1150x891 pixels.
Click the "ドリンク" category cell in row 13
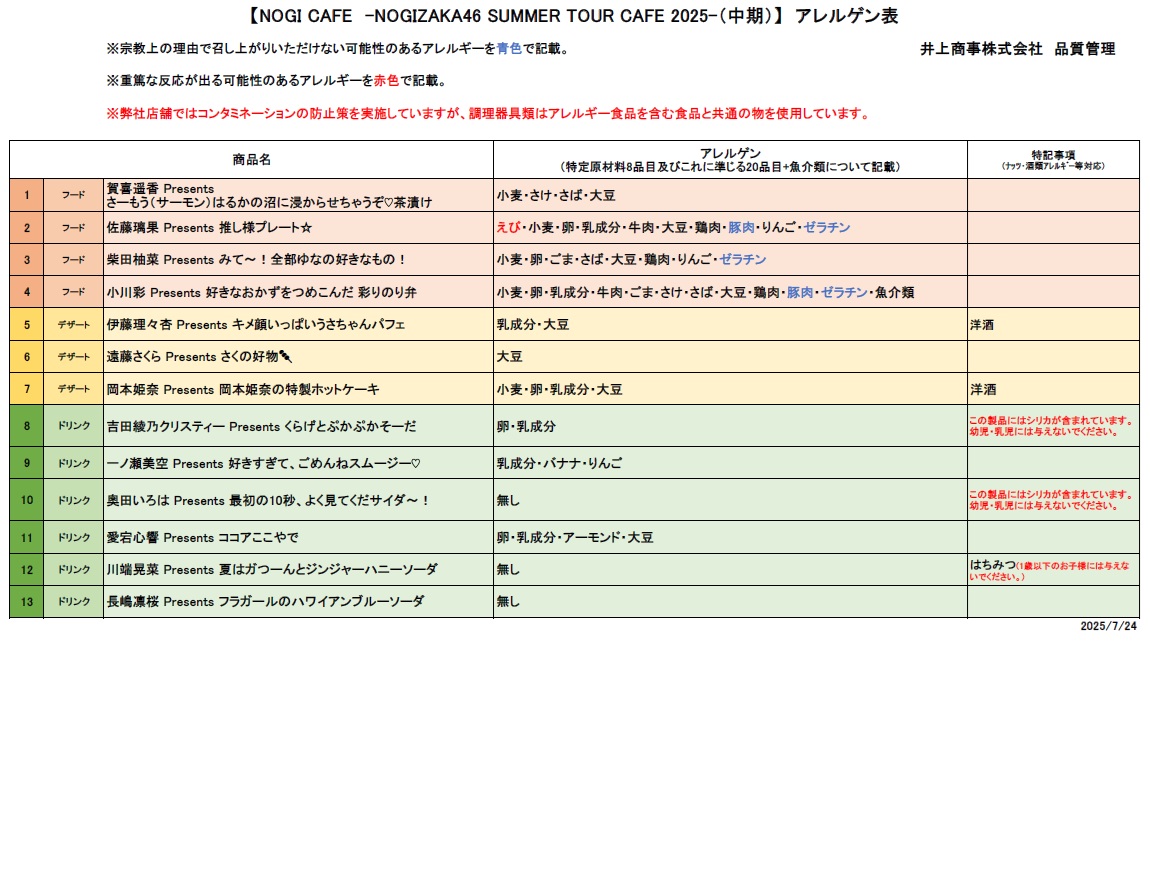pos(73,601)
